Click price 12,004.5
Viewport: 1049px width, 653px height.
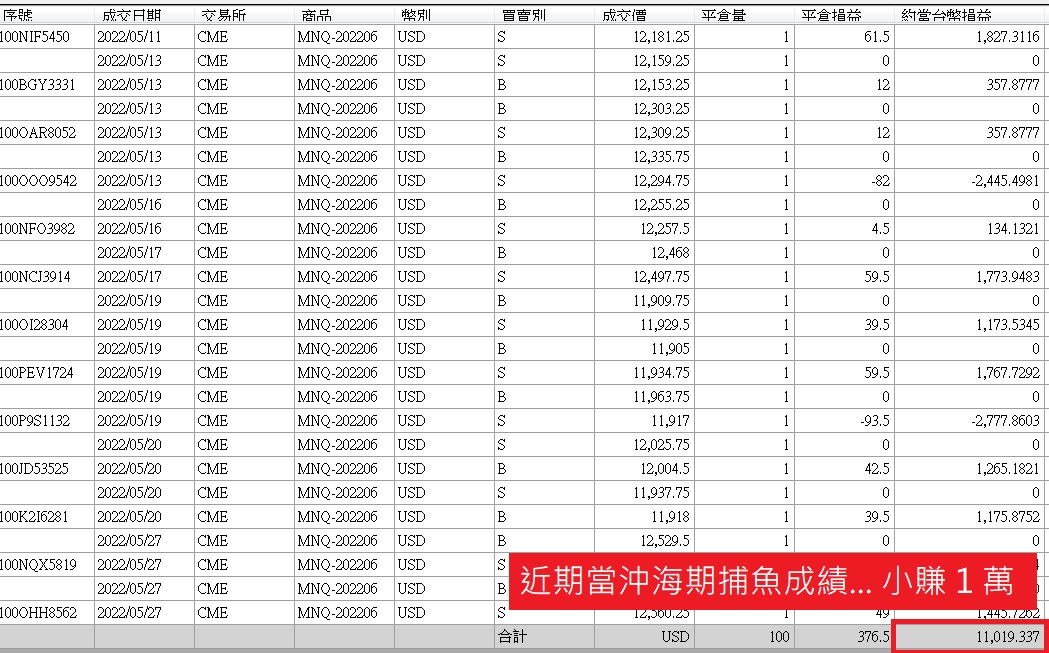pyautogui.click(x=665, y=469)
